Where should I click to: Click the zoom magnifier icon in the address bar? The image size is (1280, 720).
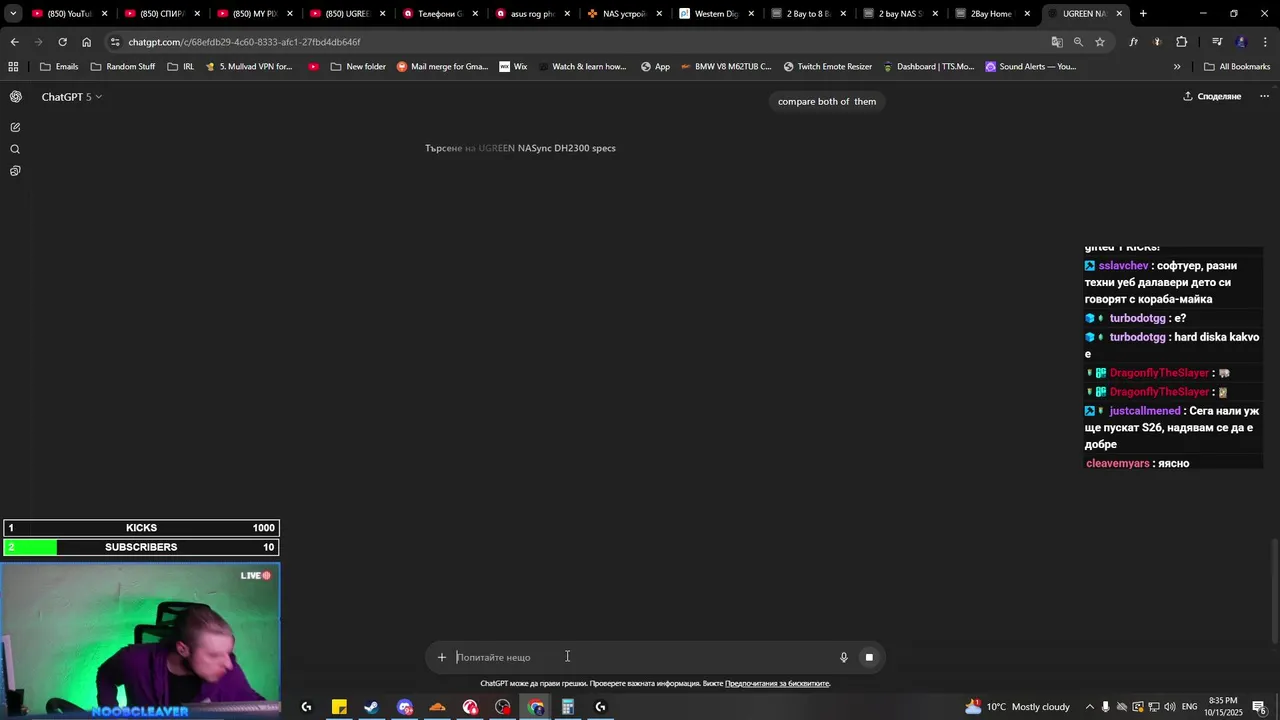(x=1078, y=42)
